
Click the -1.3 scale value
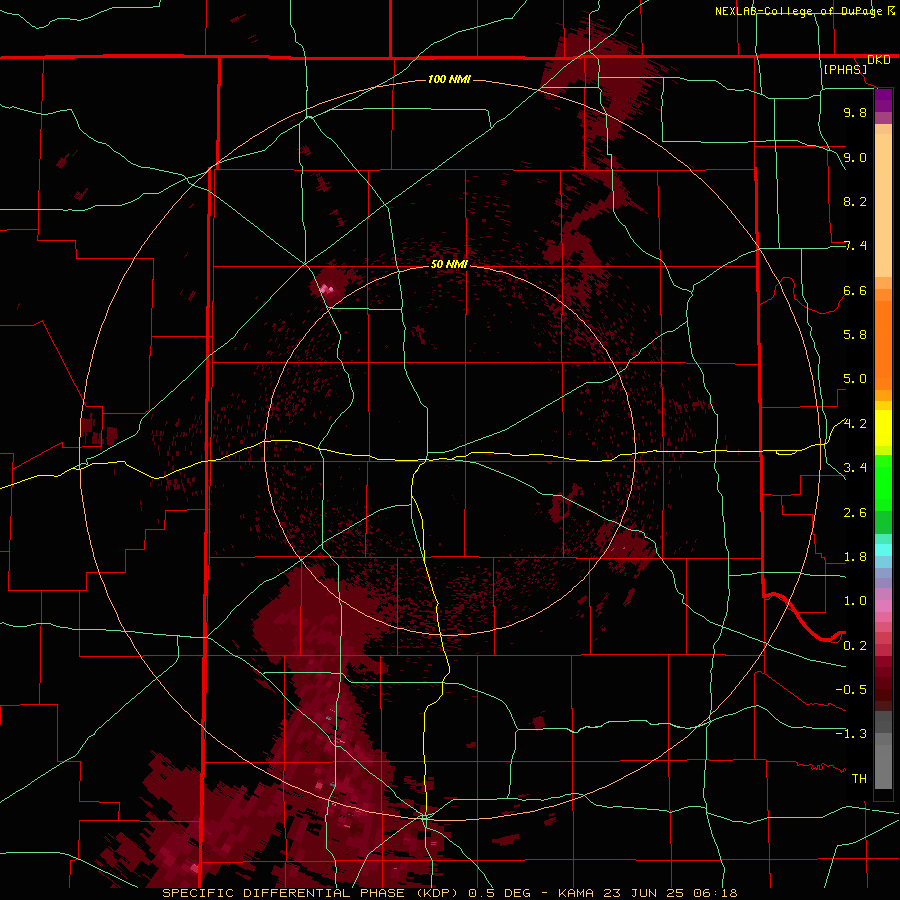[x=851, y=734]
